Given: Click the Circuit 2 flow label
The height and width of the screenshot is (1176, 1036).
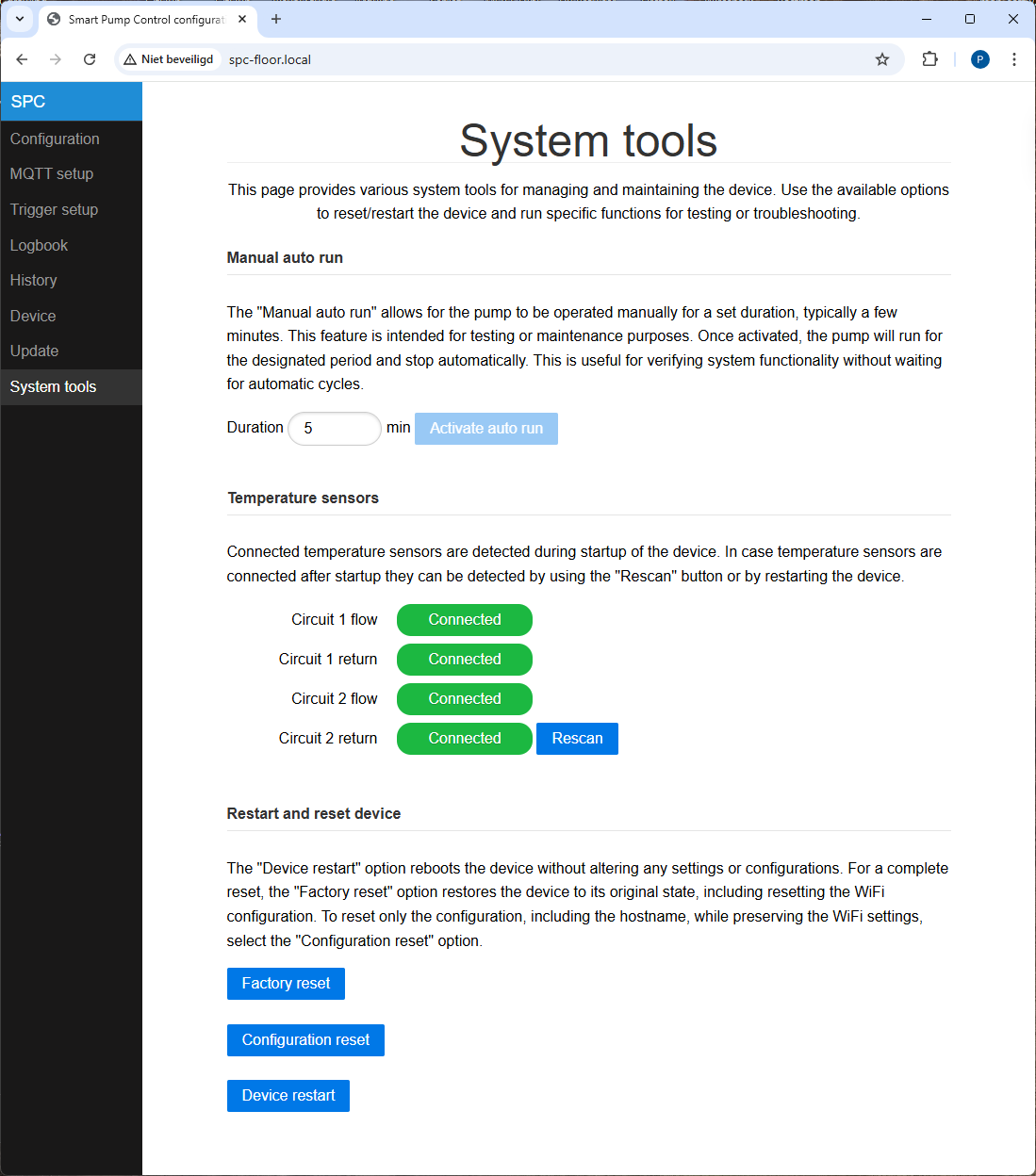Looking at the screenshot, I should (x=334, y=699).
